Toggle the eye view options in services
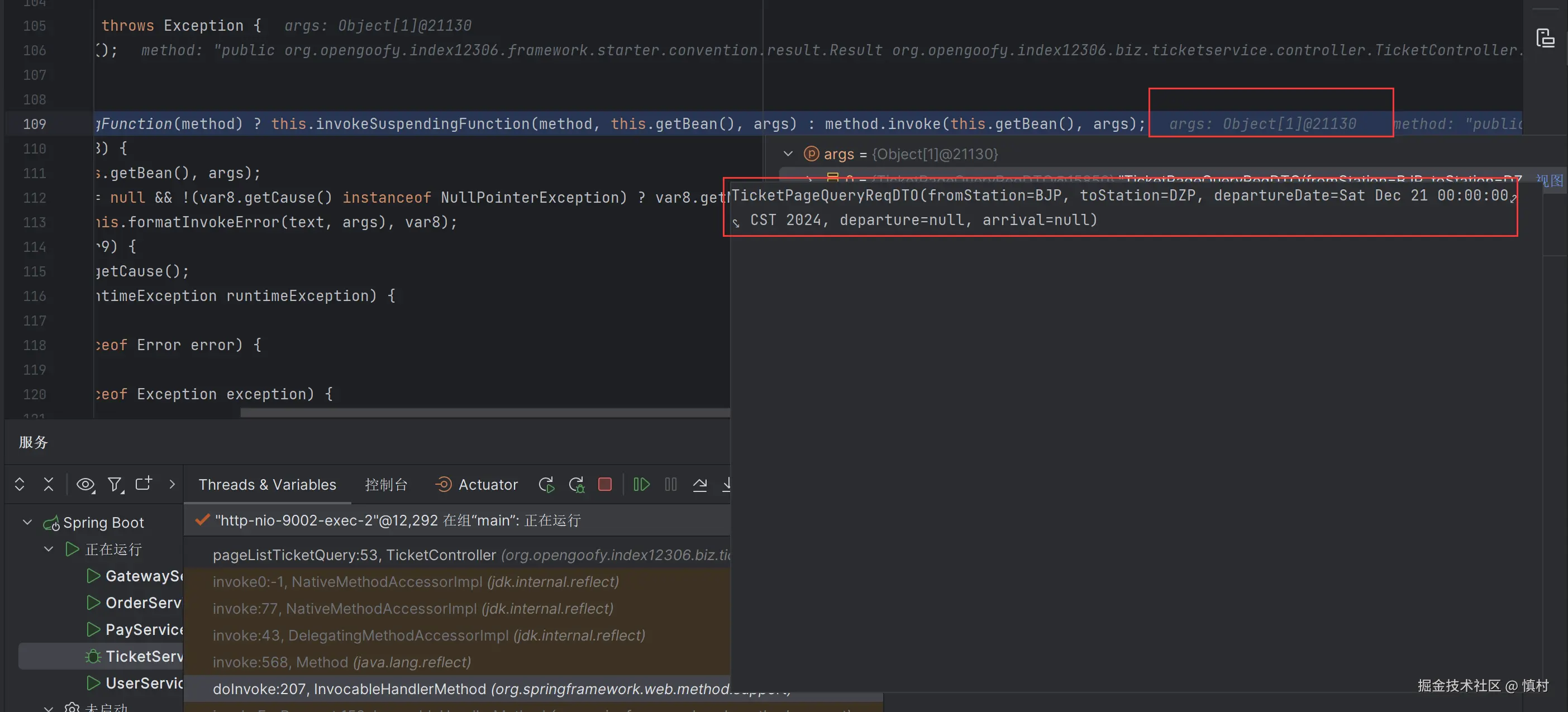Image resolution: width=1568 pixels, height=712 pixels. (x=85, y=484)
